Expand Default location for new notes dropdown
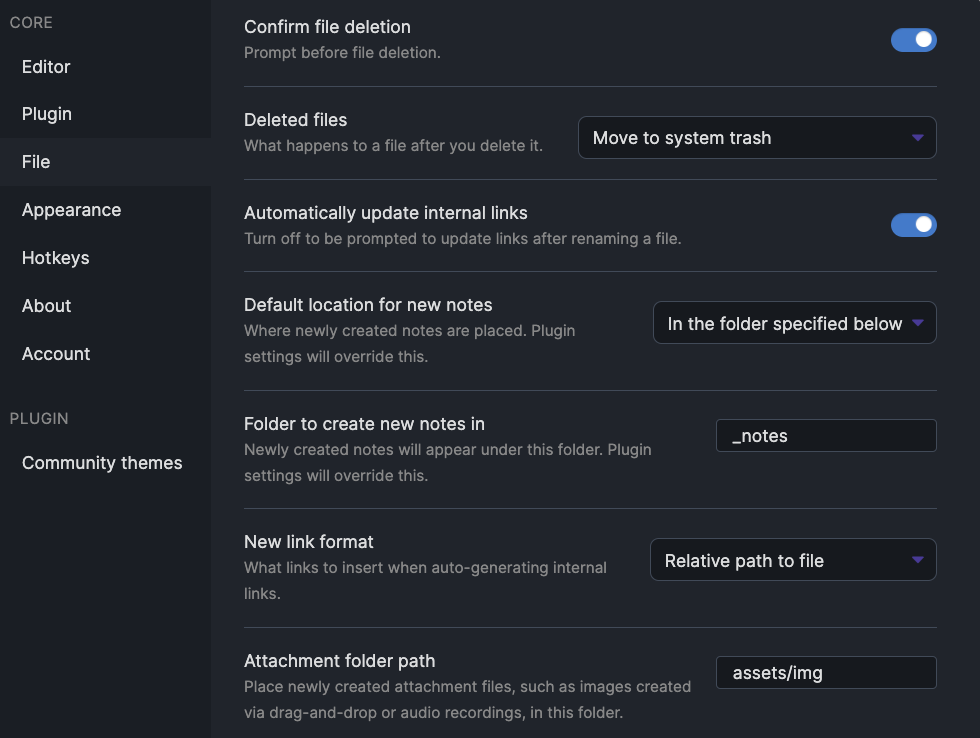980x738 pixels. [x=794, y=324]
